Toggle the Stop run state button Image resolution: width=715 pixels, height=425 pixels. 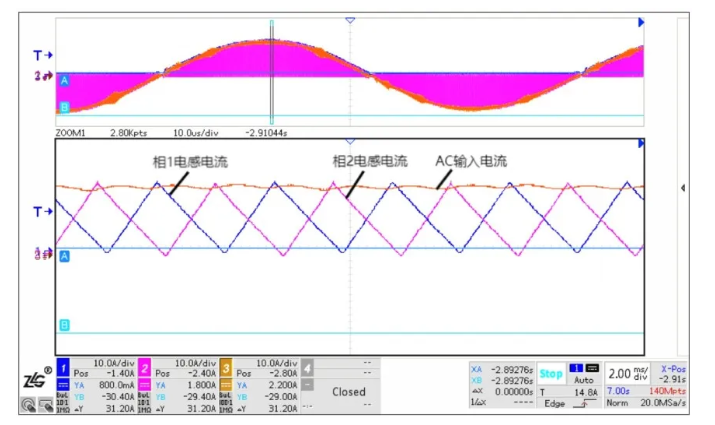tap(551, 374)
